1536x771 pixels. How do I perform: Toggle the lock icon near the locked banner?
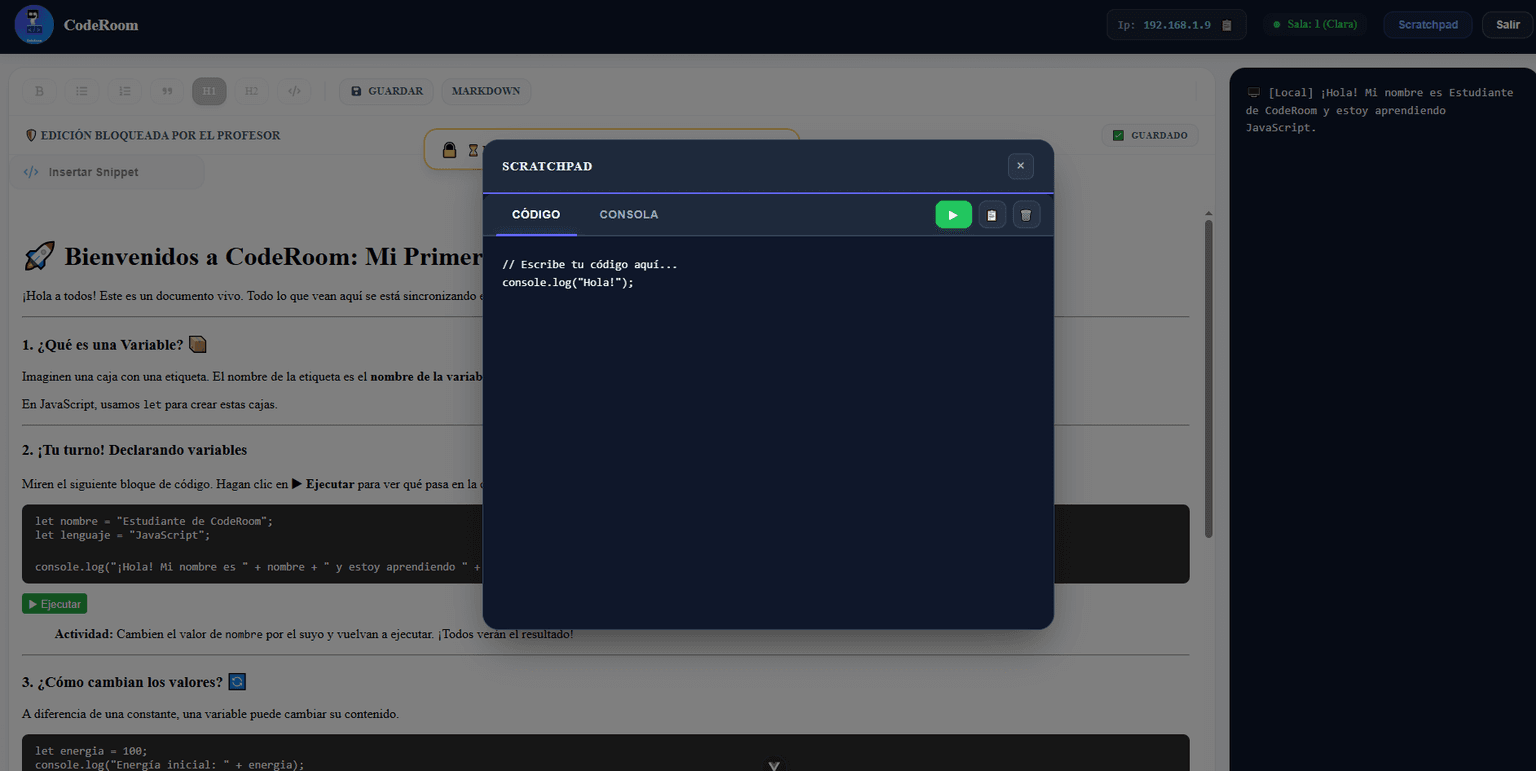pyautogui.click(x=450, y=148)
